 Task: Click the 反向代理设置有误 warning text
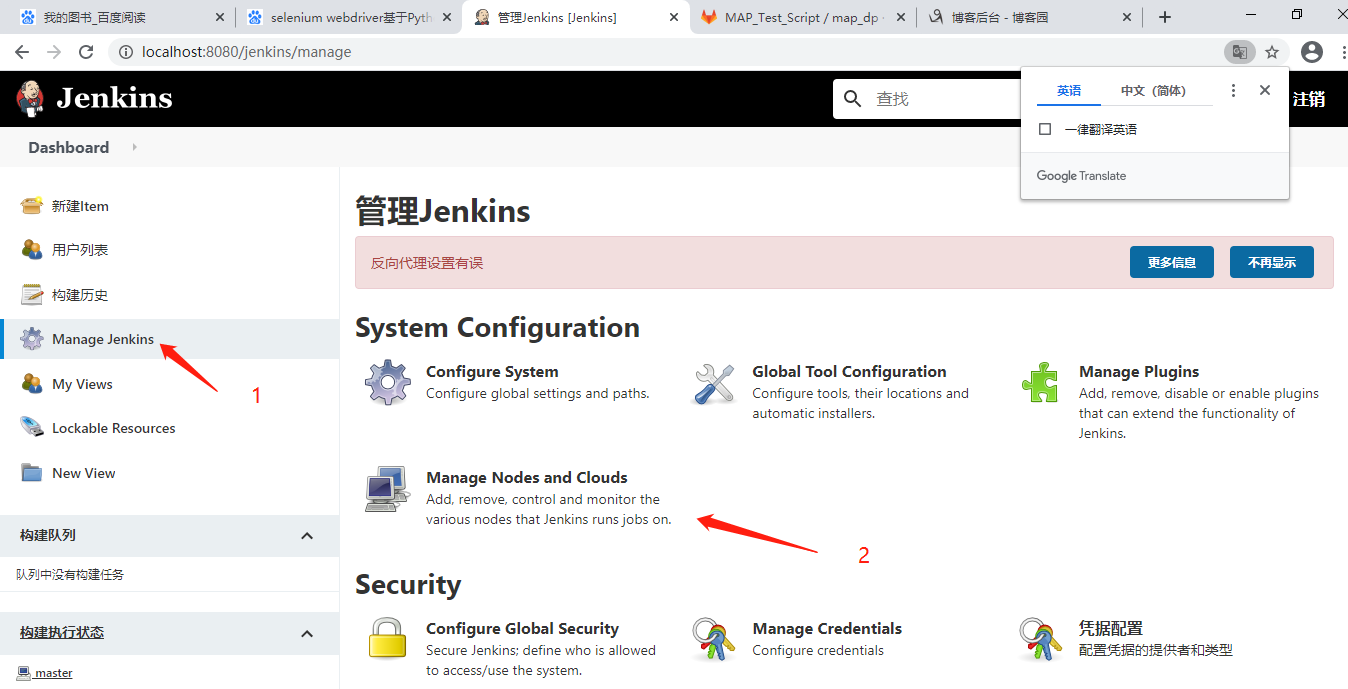pos(427,263)
